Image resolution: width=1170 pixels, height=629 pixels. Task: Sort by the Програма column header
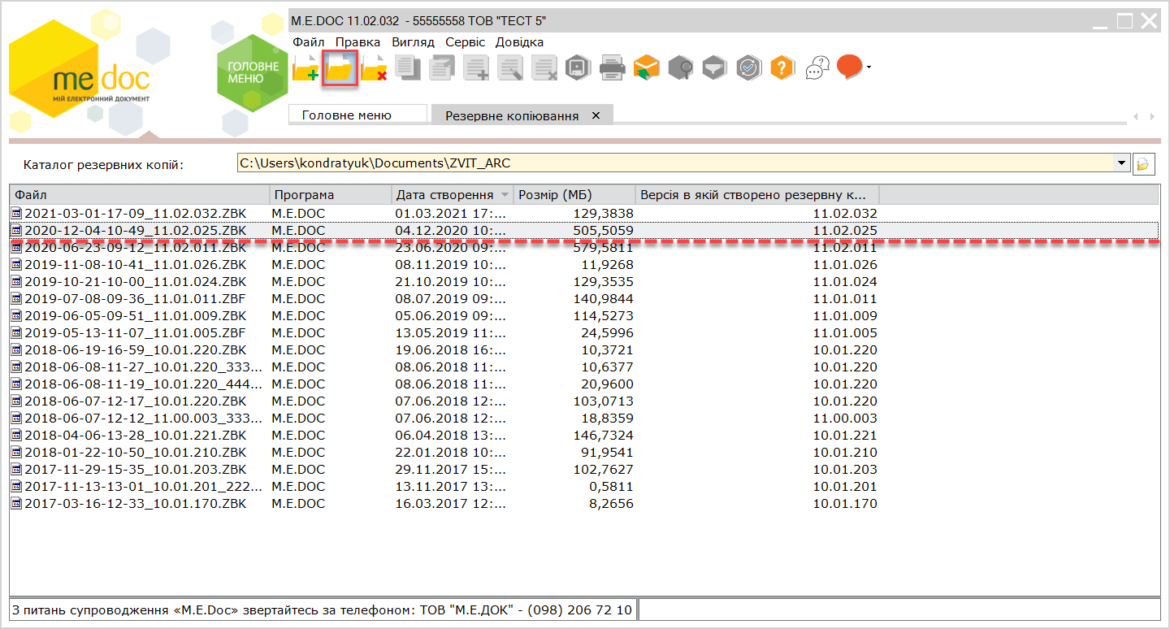pos(331,195)
